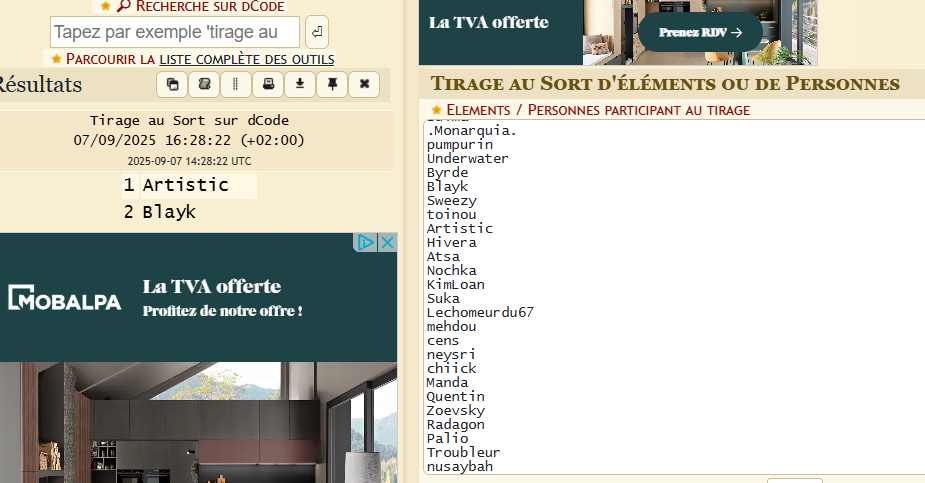
Task: Copy the results to clipboard
Action: pyautogui.click(x=172, y=84)
